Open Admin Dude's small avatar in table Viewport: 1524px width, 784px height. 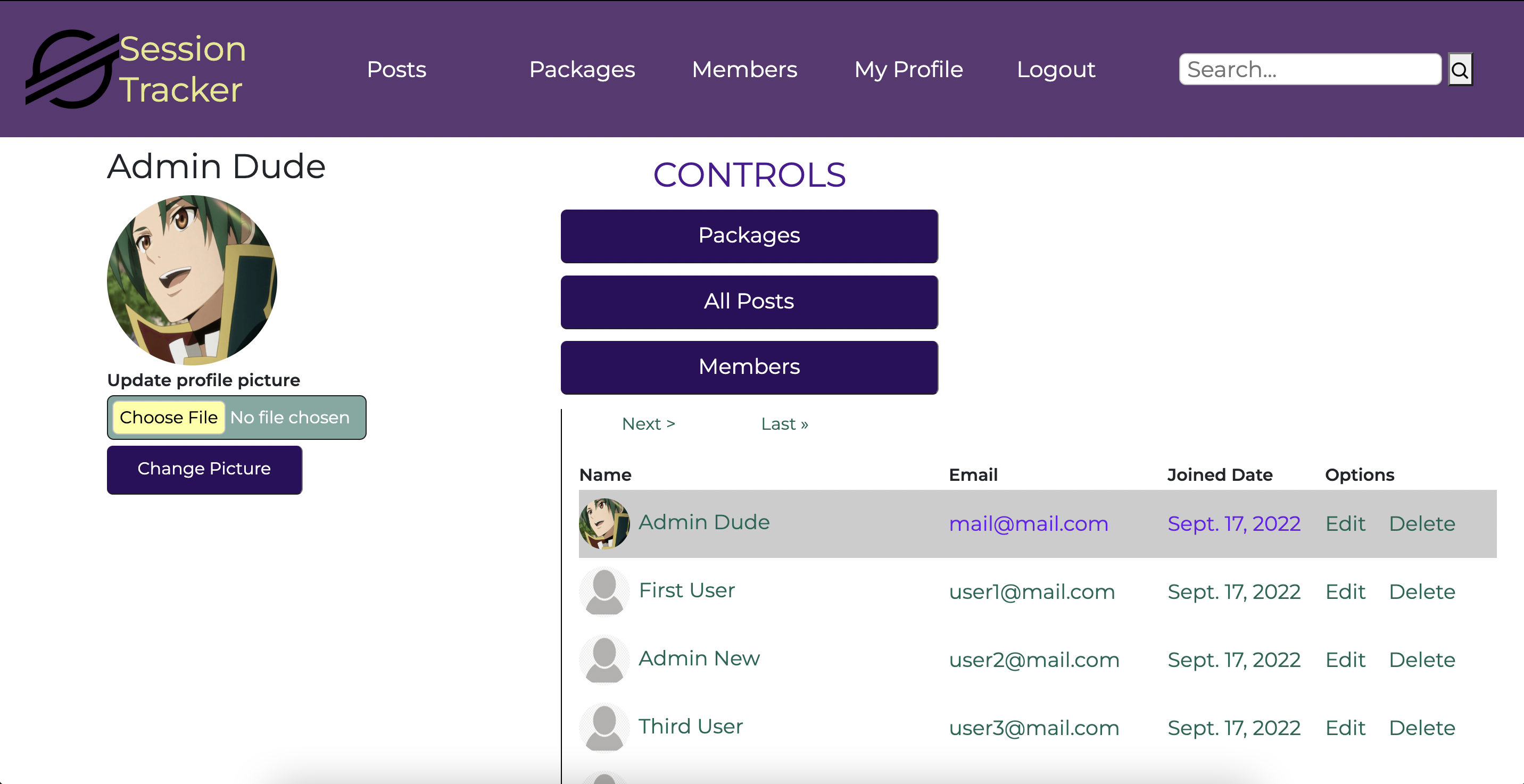604,523
